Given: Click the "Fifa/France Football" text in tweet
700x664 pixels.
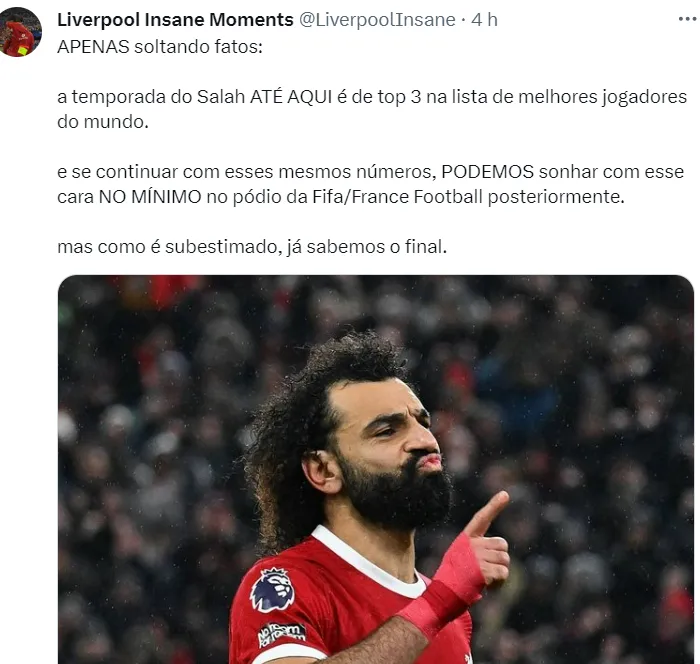Looking at the screenshot, I should coord(397,196).
